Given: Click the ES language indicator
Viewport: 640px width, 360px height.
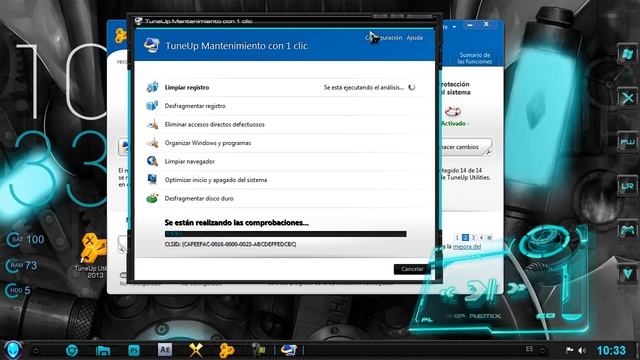Looking at the screenshot, I should [x=529, y=349].
